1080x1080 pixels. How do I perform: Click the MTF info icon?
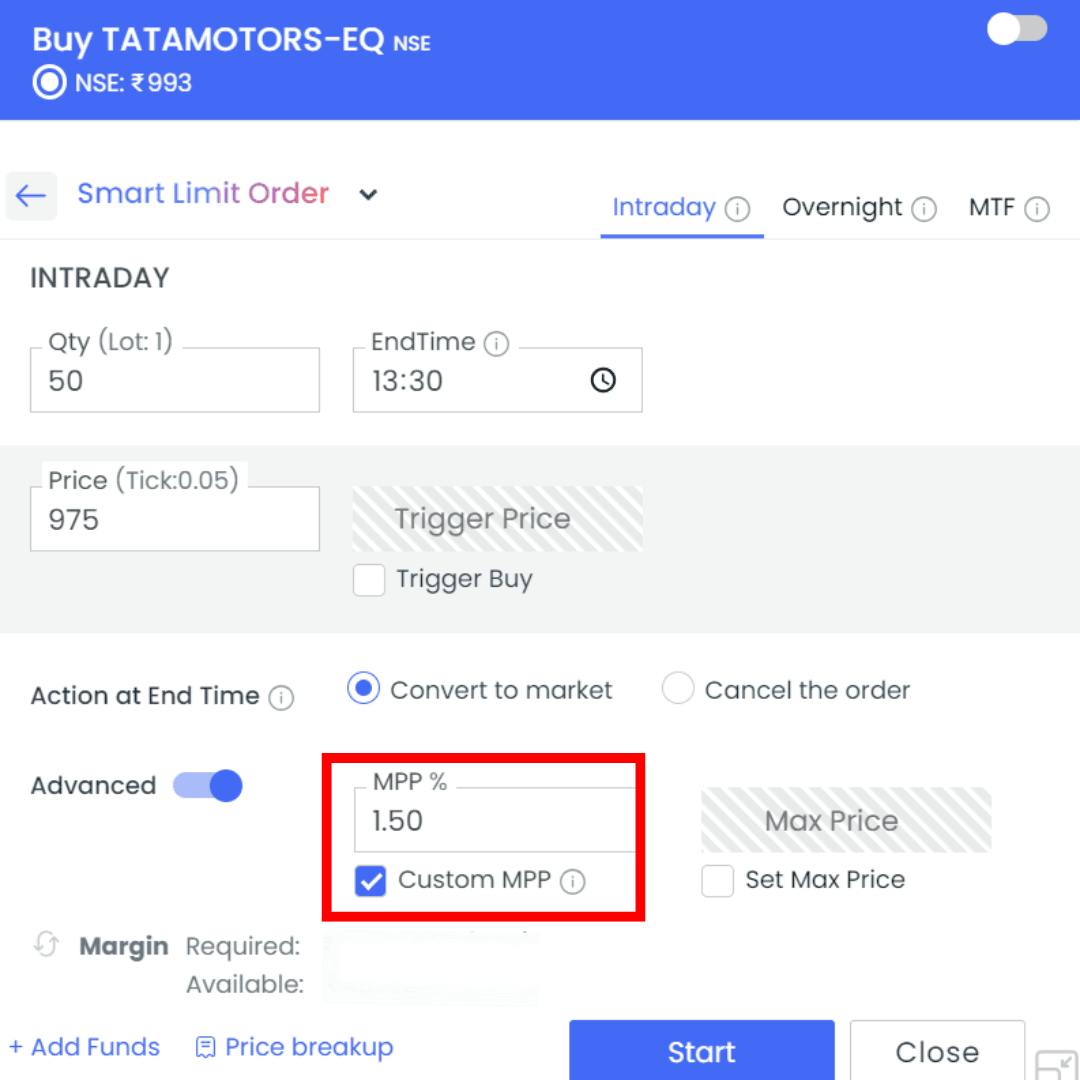pos(1037,209)
